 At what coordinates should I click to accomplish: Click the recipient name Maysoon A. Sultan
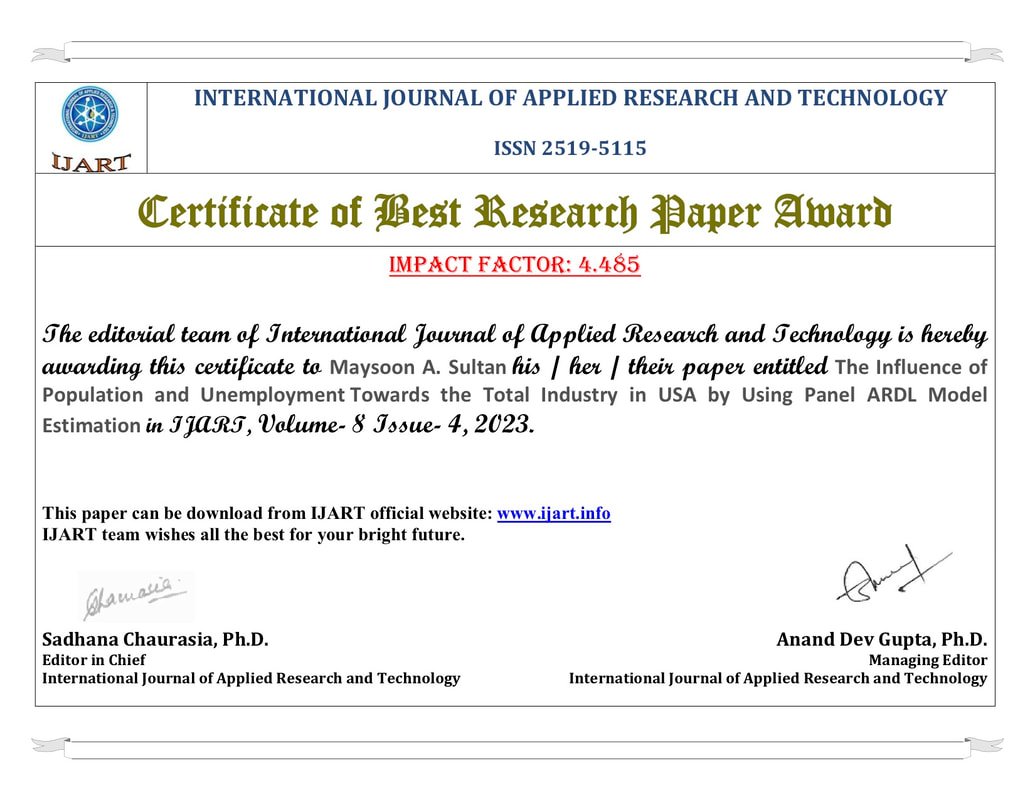pos(418,367)
